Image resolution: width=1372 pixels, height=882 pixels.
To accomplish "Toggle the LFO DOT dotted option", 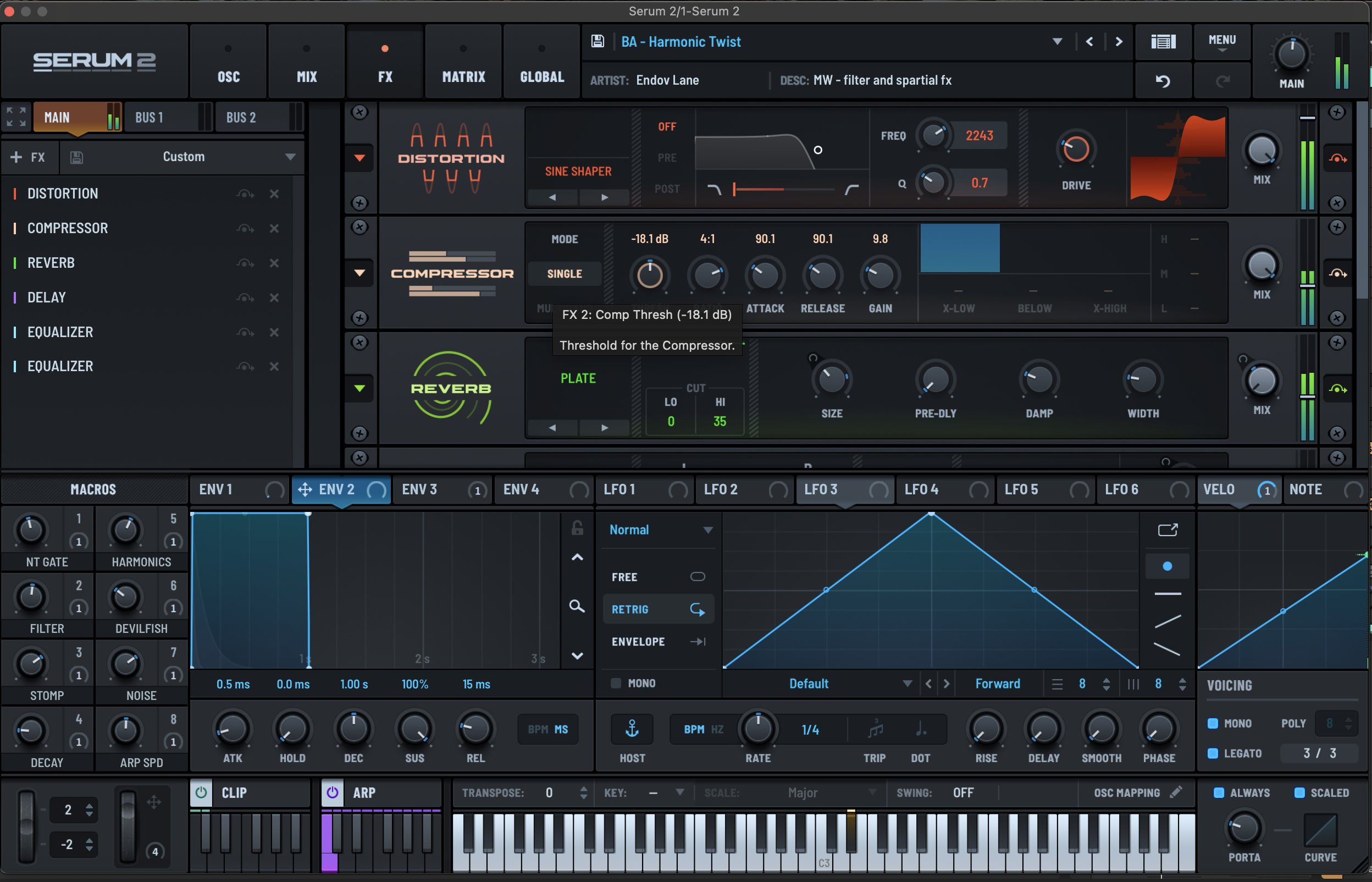I will (x=920, y=729).
